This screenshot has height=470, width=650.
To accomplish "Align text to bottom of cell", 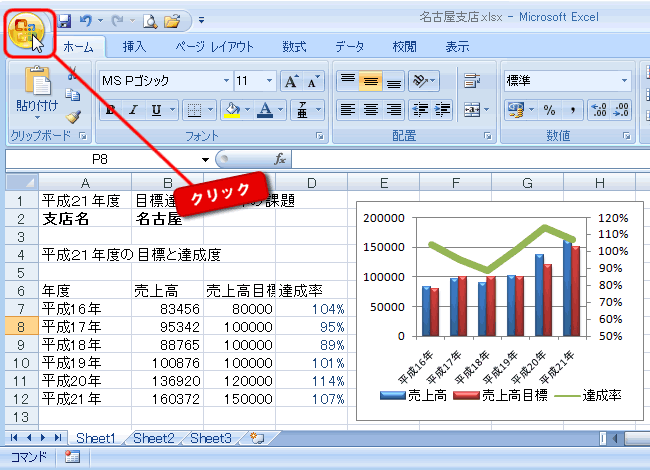I will click(x=393, y=81).
